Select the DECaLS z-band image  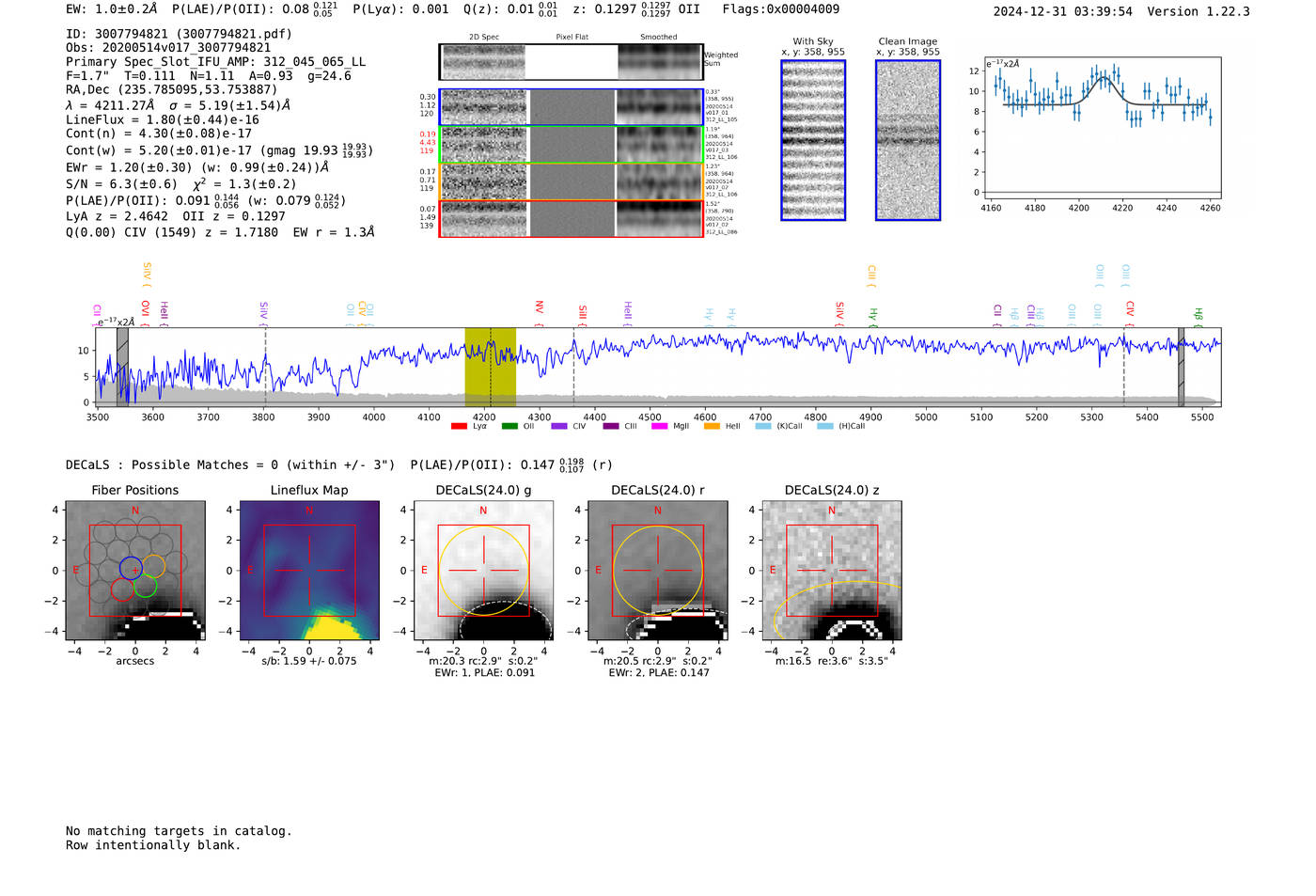[831, 571]
